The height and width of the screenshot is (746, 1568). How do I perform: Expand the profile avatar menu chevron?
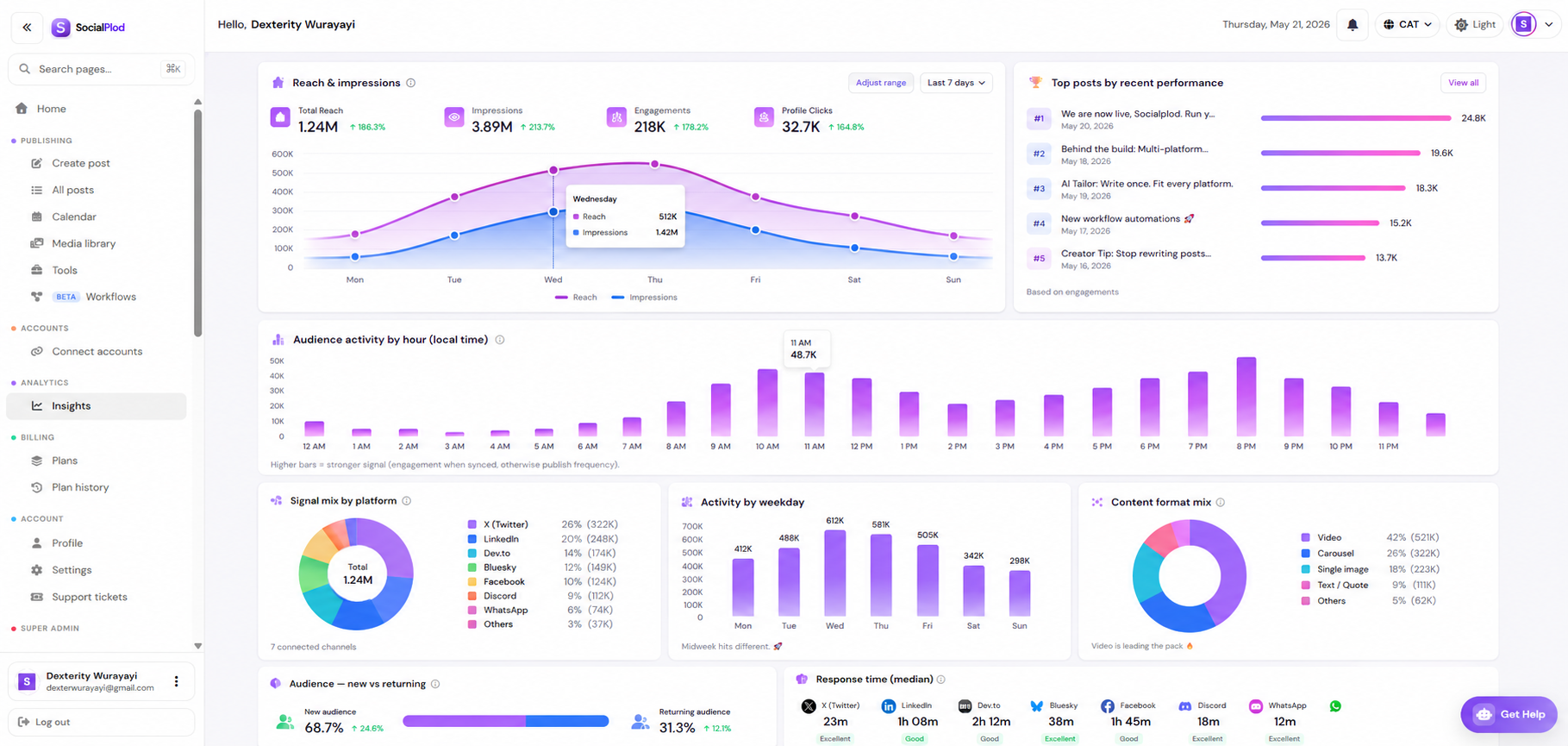pos(1549,25)
